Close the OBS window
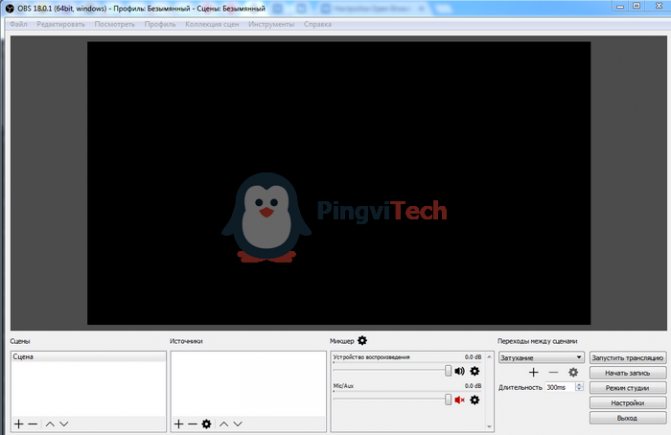 pyautogui.click(x=659, y=6)
